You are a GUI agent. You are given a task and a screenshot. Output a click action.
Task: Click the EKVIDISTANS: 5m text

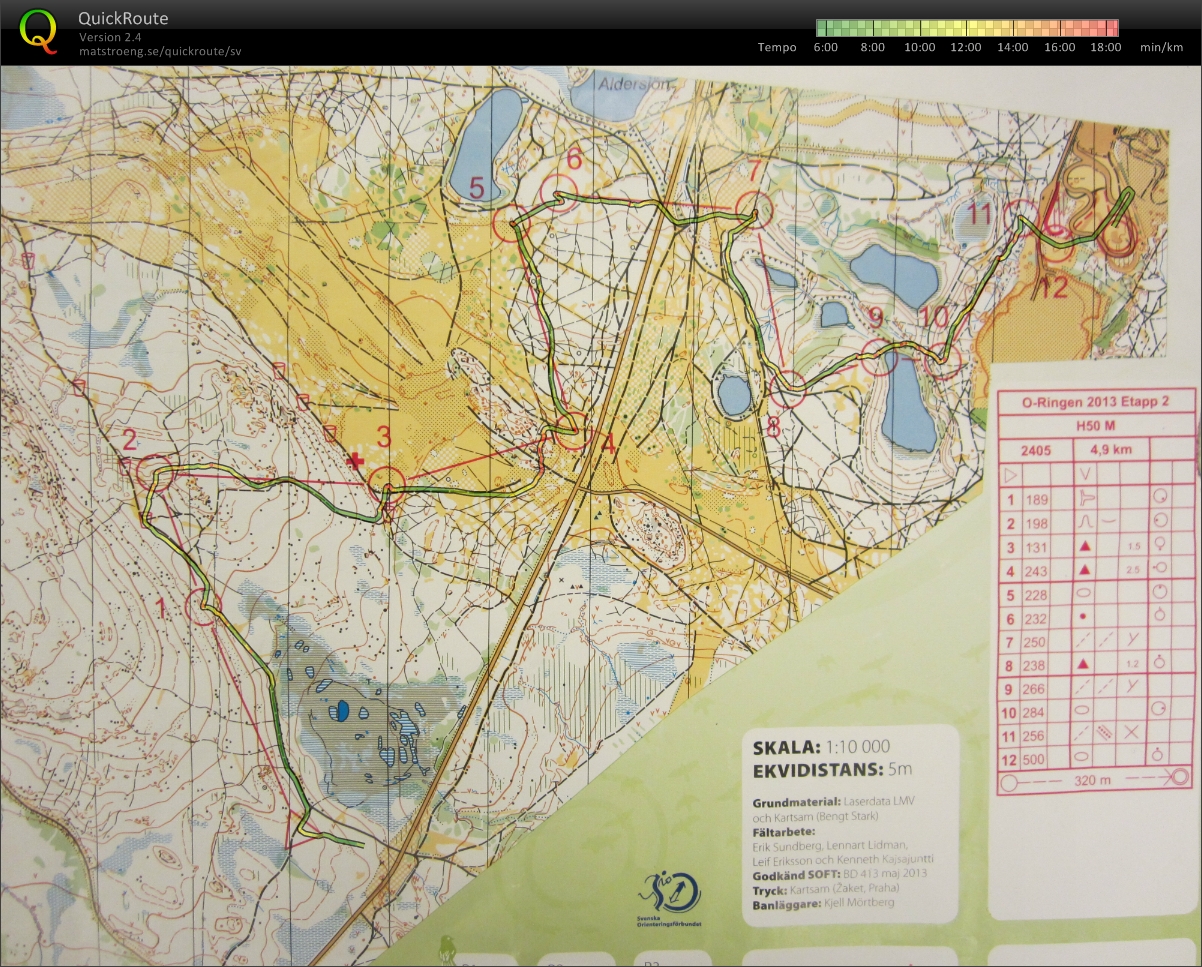(832, 769)
